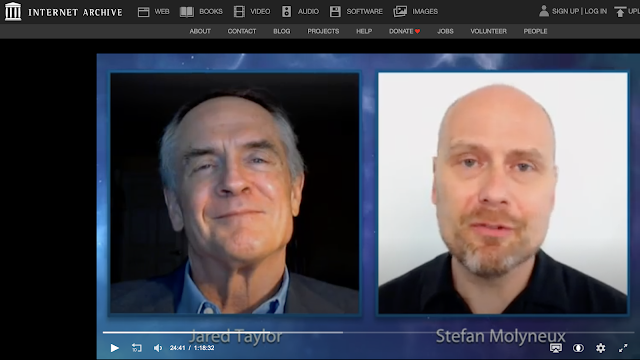This screenshot has width=640, height=360.
Task: Open the Internet Archive home text link
Action: [x=75, y=12]
